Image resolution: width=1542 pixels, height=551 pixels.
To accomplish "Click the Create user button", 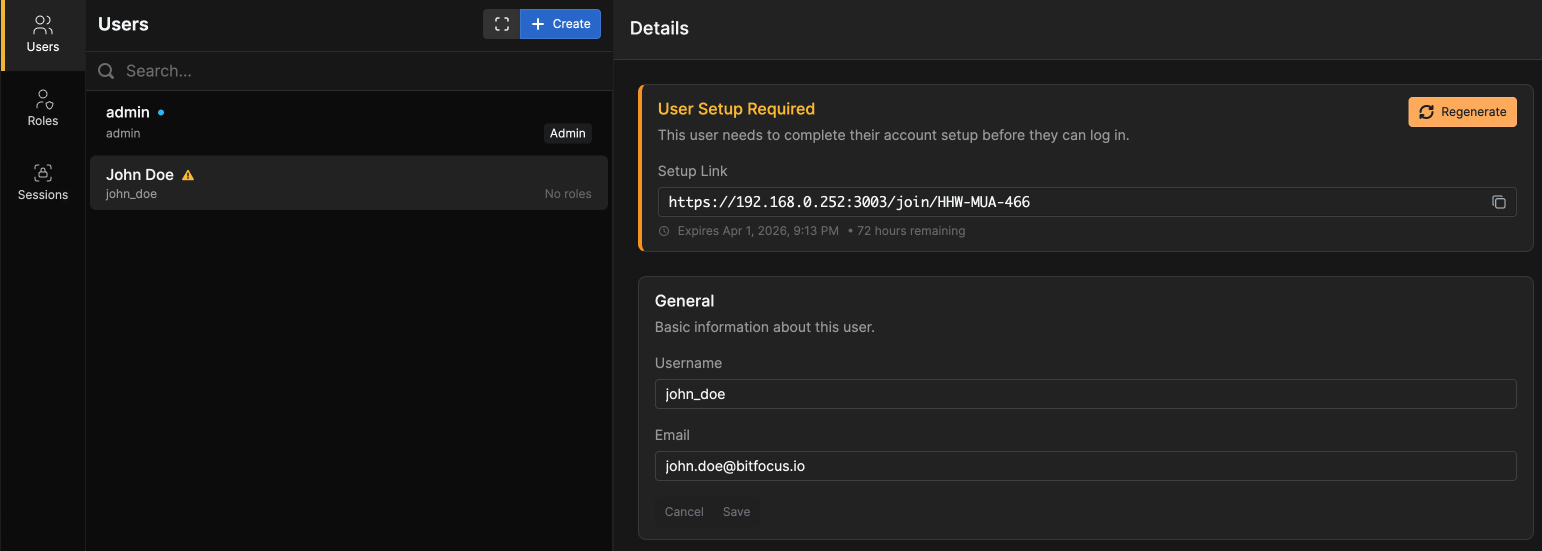I will click(560, 24).
